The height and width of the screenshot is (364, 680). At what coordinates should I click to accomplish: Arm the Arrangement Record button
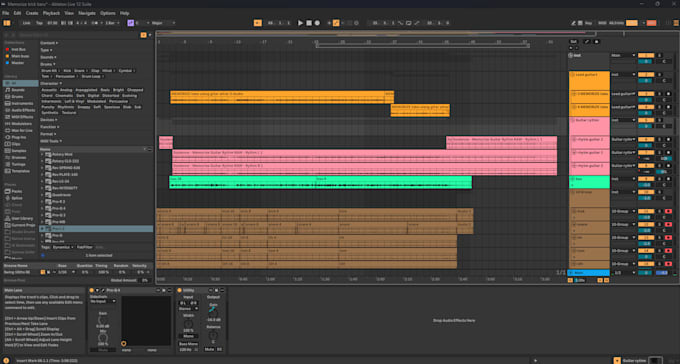(317, 23)
